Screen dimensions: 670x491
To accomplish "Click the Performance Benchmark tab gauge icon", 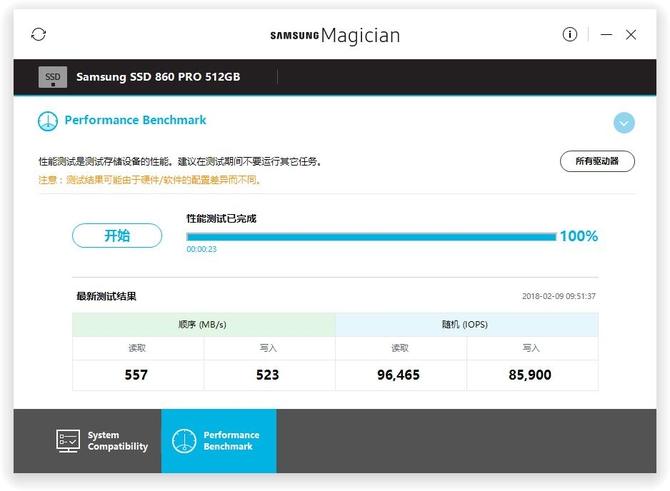I will [x=184, y=441].
